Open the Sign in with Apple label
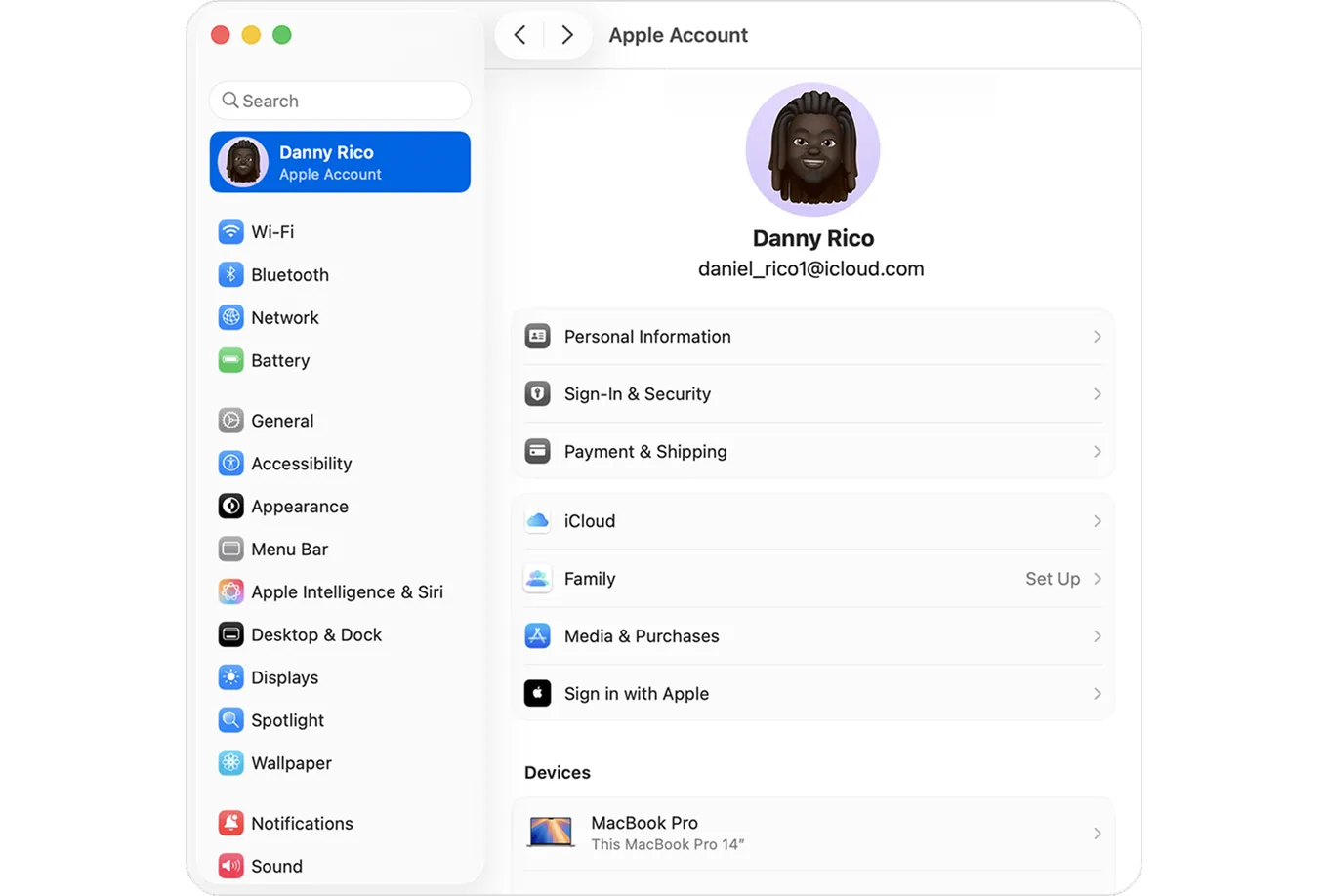Screen dimensions: 1328x896 [x=637, y=693]
